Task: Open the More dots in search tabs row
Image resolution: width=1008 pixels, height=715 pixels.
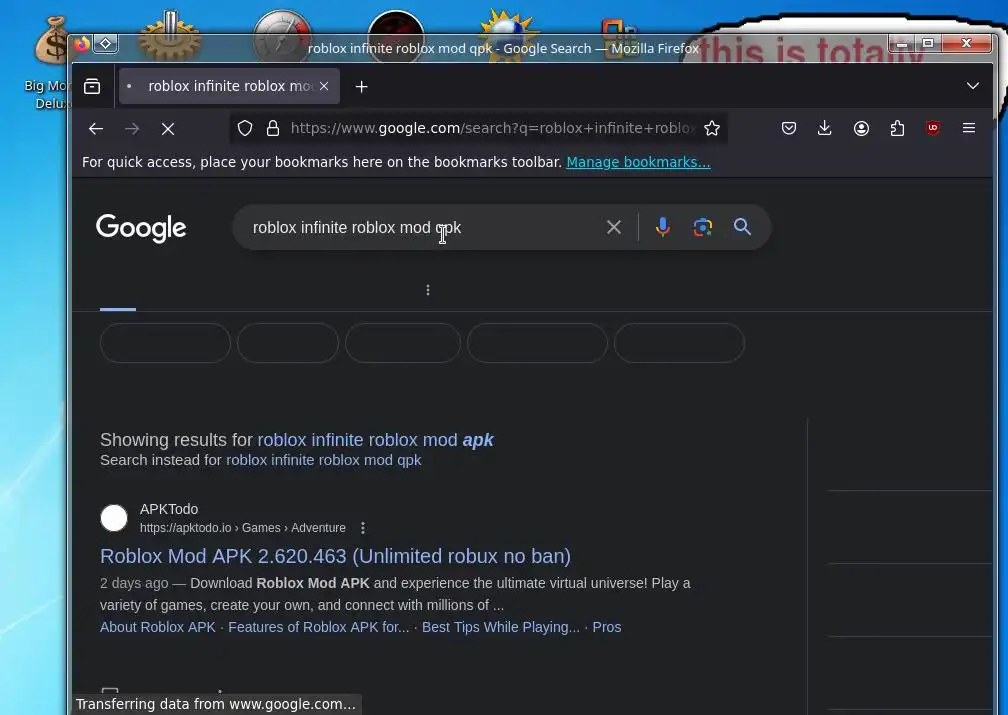Action: pyautogui.click(x=428, y=290)
